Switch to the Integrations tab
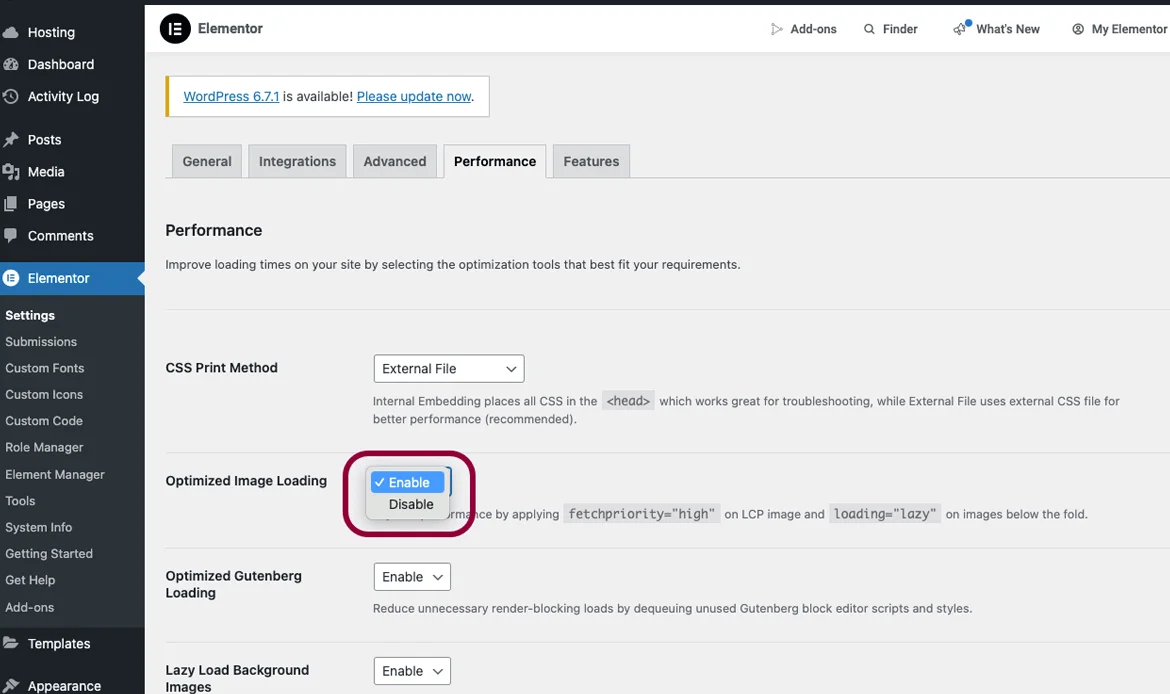This screenshot has height=694, width=1170. click(x=297, y=161)
